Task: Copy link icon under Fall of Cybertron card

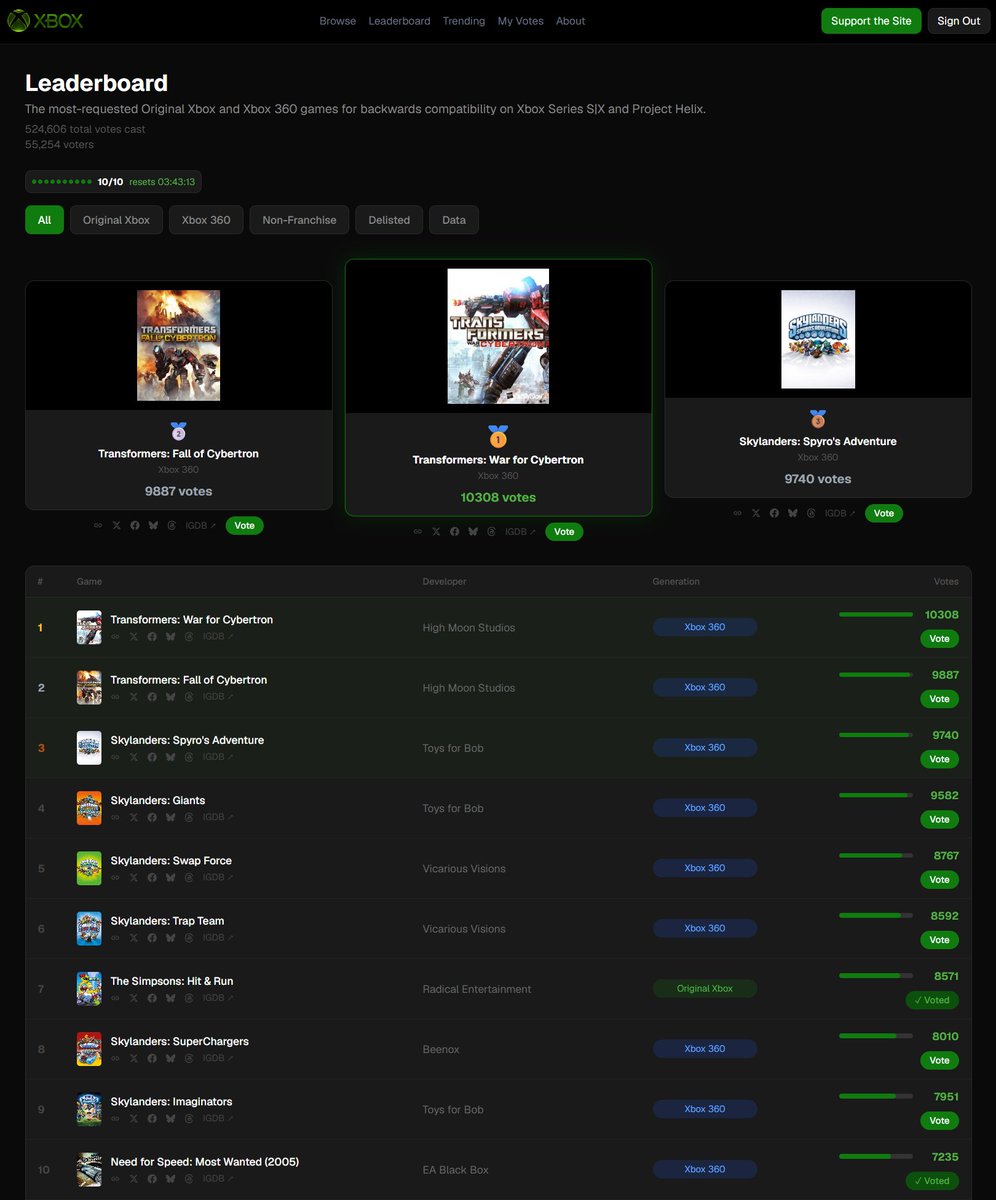Action: point(98,525)
